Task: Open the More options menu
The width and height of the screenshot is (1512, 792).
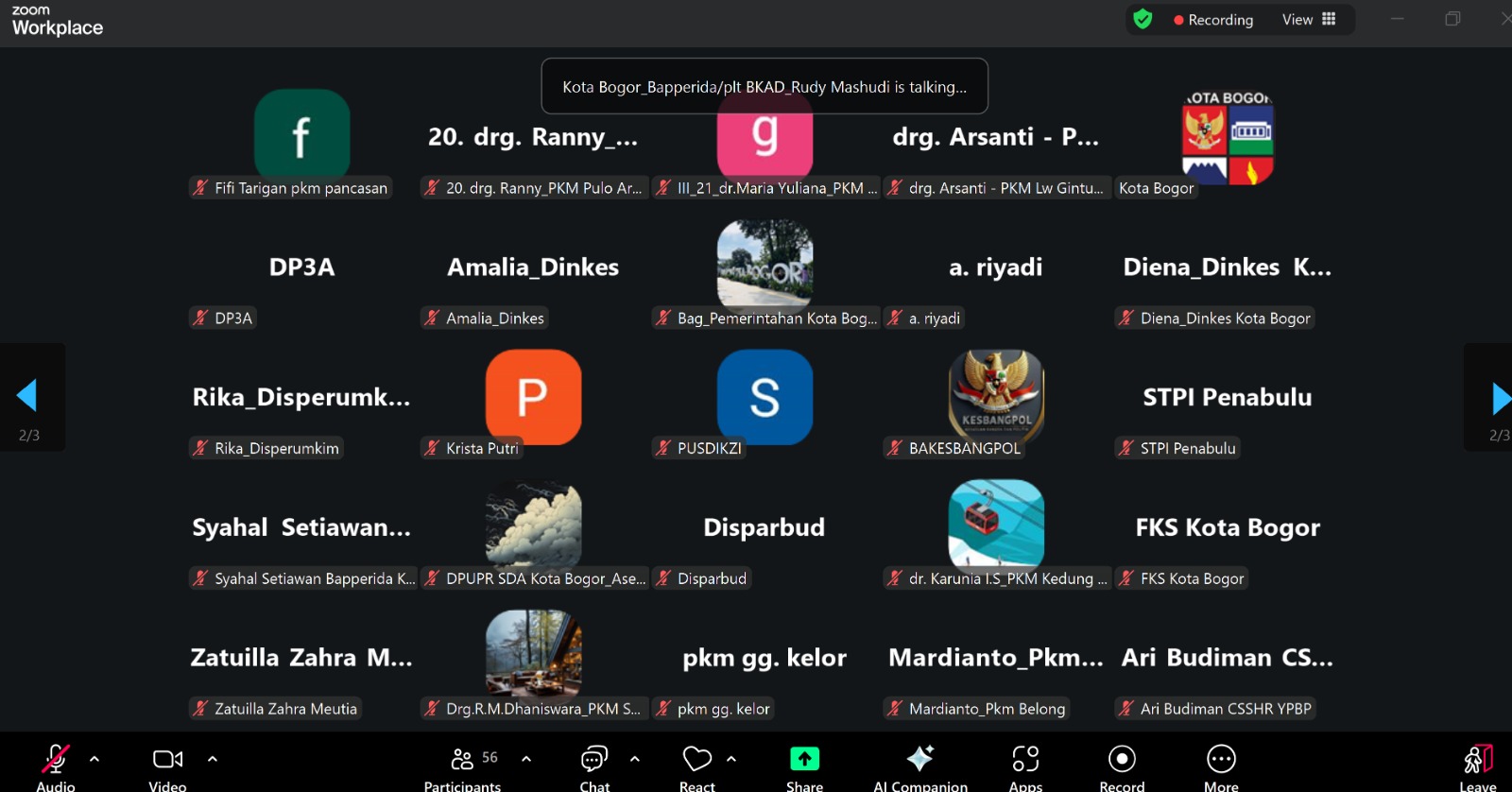Action: (1221, 760)
